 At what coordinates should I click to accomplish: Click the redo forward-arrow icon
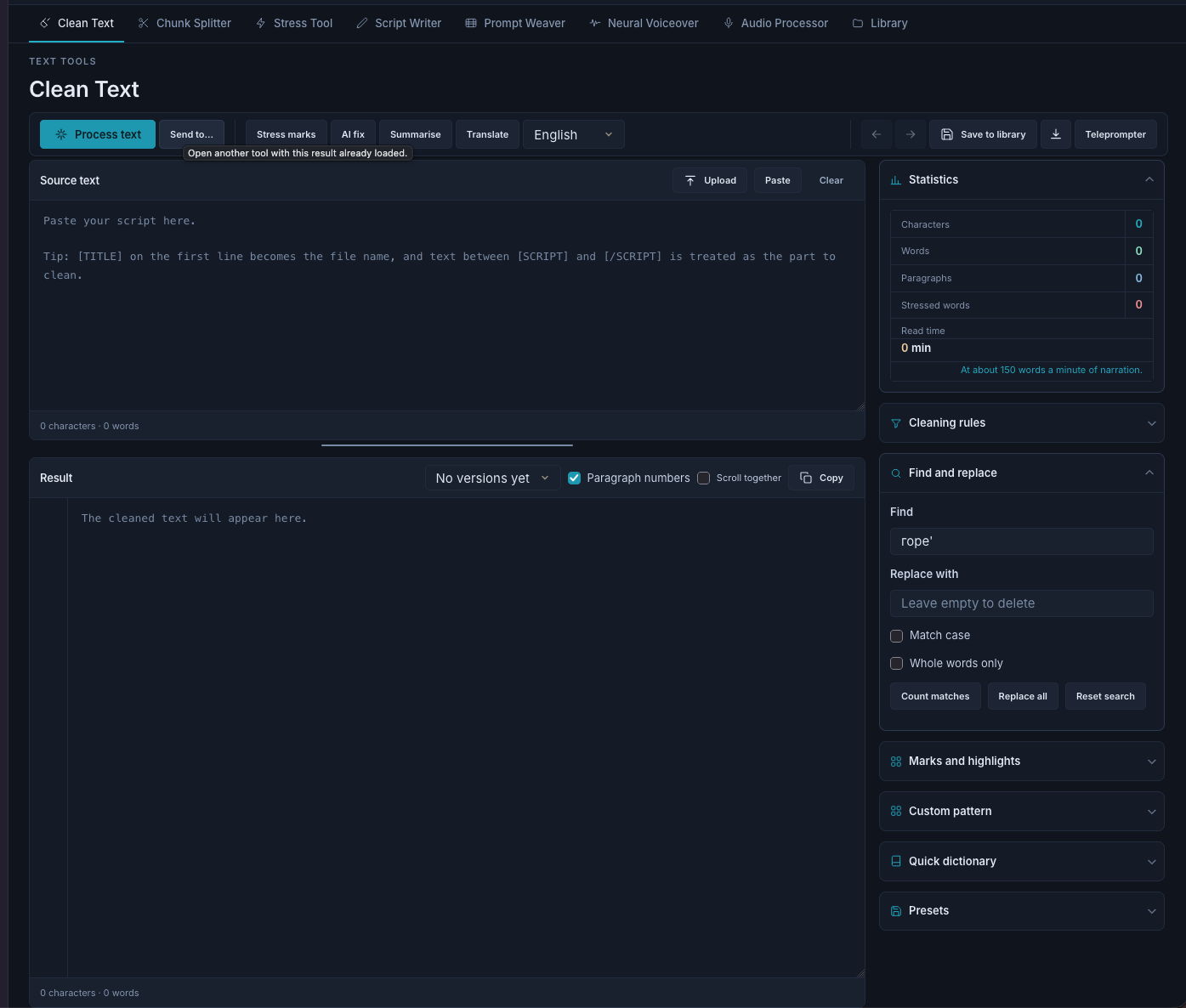(x=911, y=134)
